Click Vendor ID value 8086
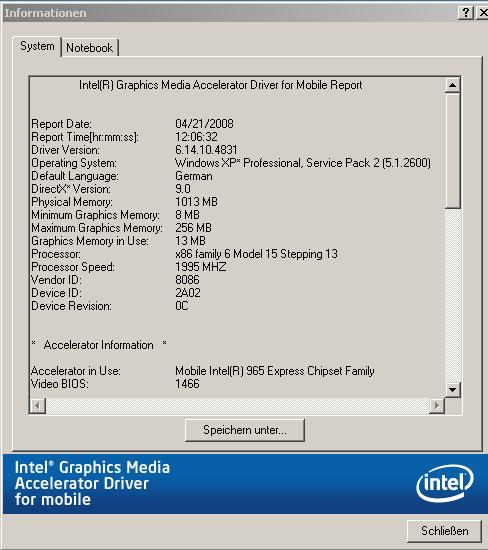 click(187, 280)
